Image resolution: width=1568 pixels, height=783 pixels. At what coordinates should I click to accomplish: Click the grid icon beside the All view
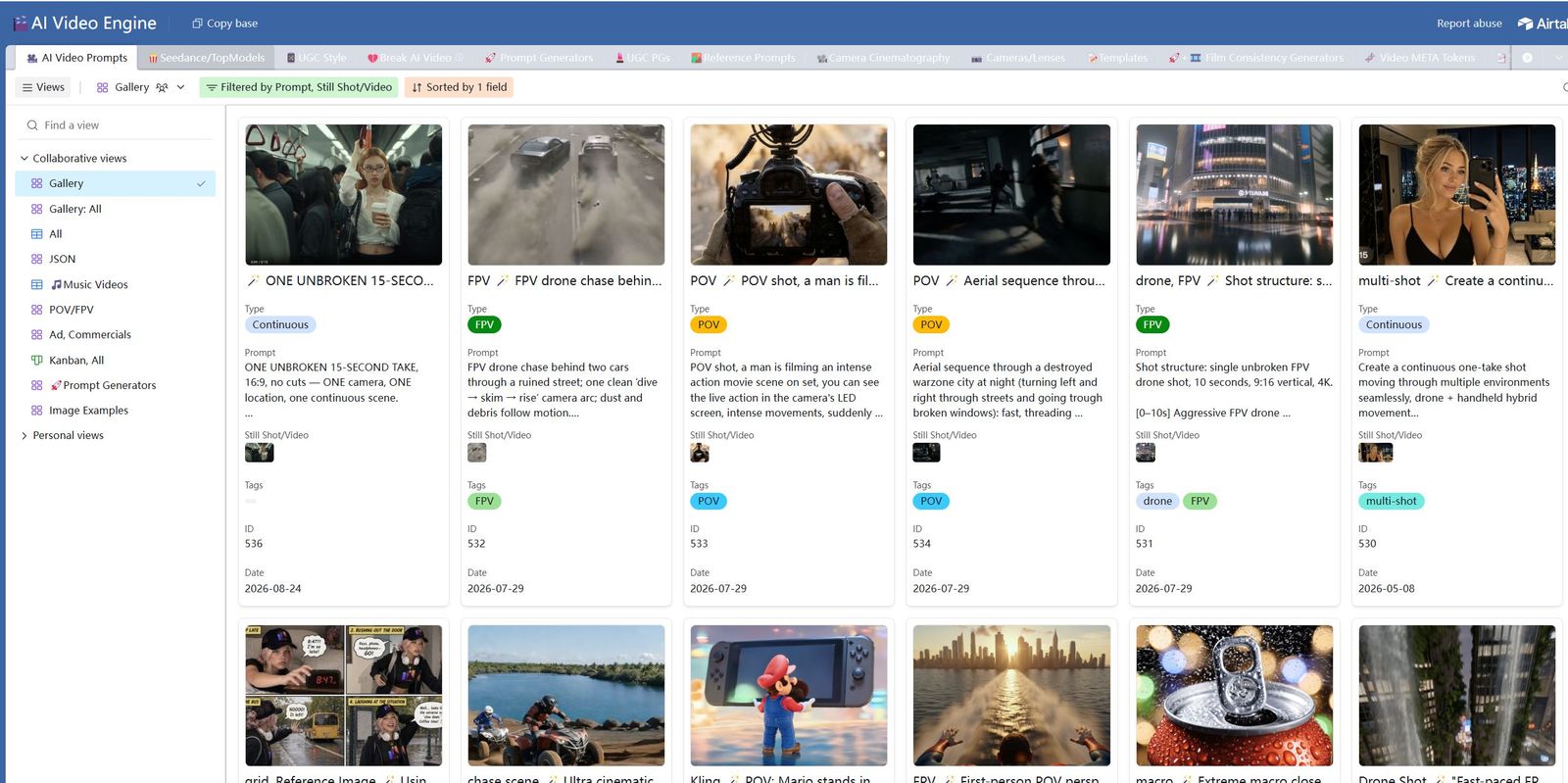pos(37,234)
